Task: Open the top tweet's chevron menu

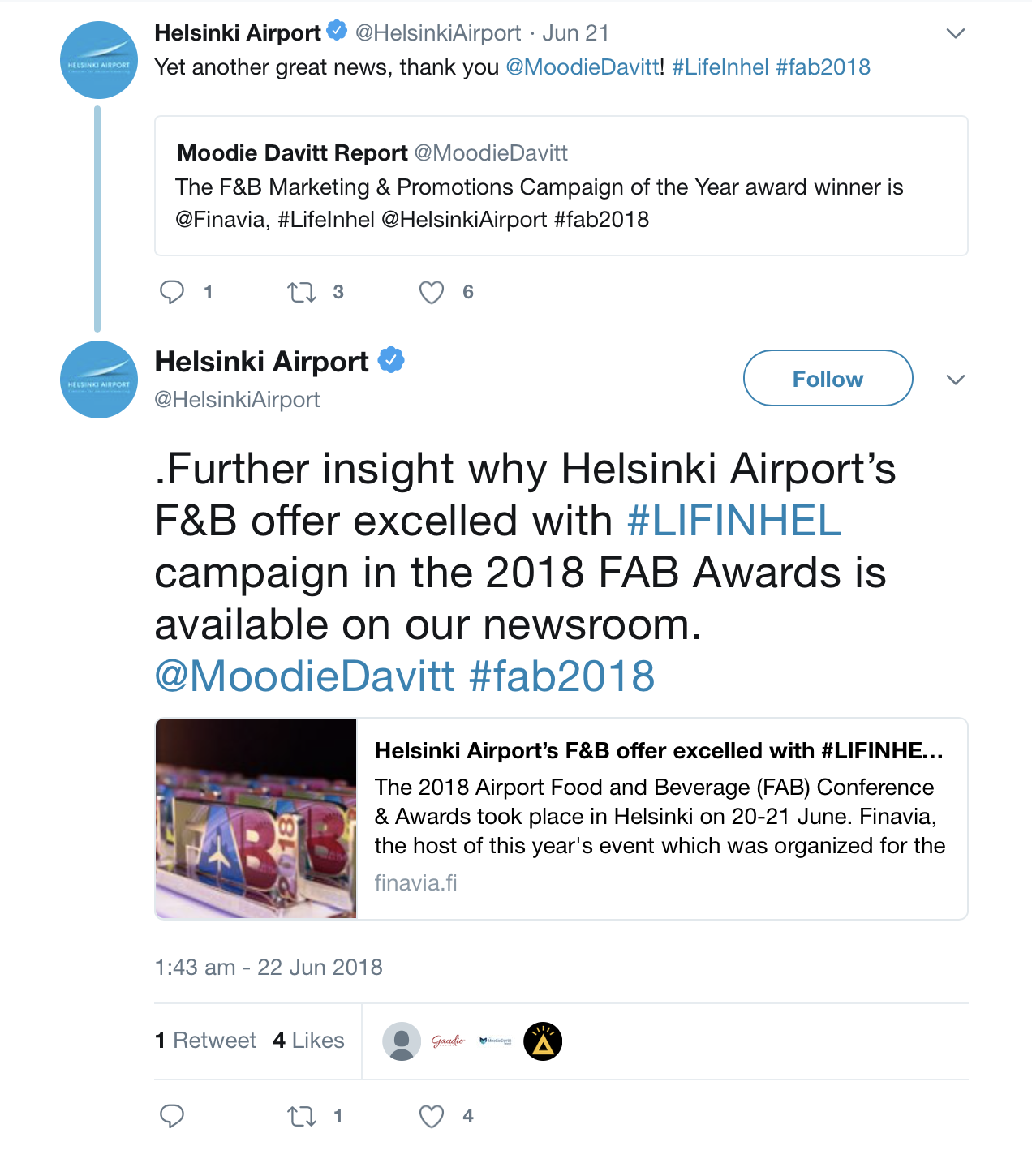Action: [956, 33]
